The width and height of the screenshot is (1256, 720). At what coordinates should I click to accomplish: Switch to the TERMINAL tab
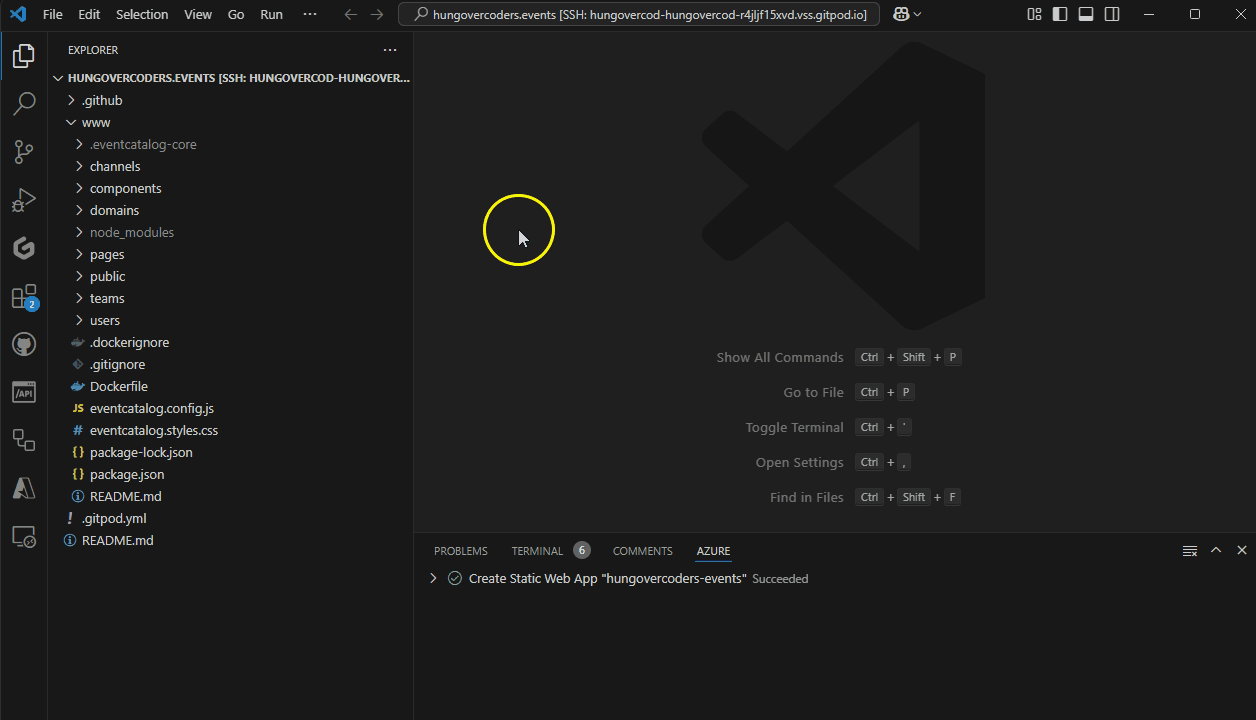pos(537,551)
